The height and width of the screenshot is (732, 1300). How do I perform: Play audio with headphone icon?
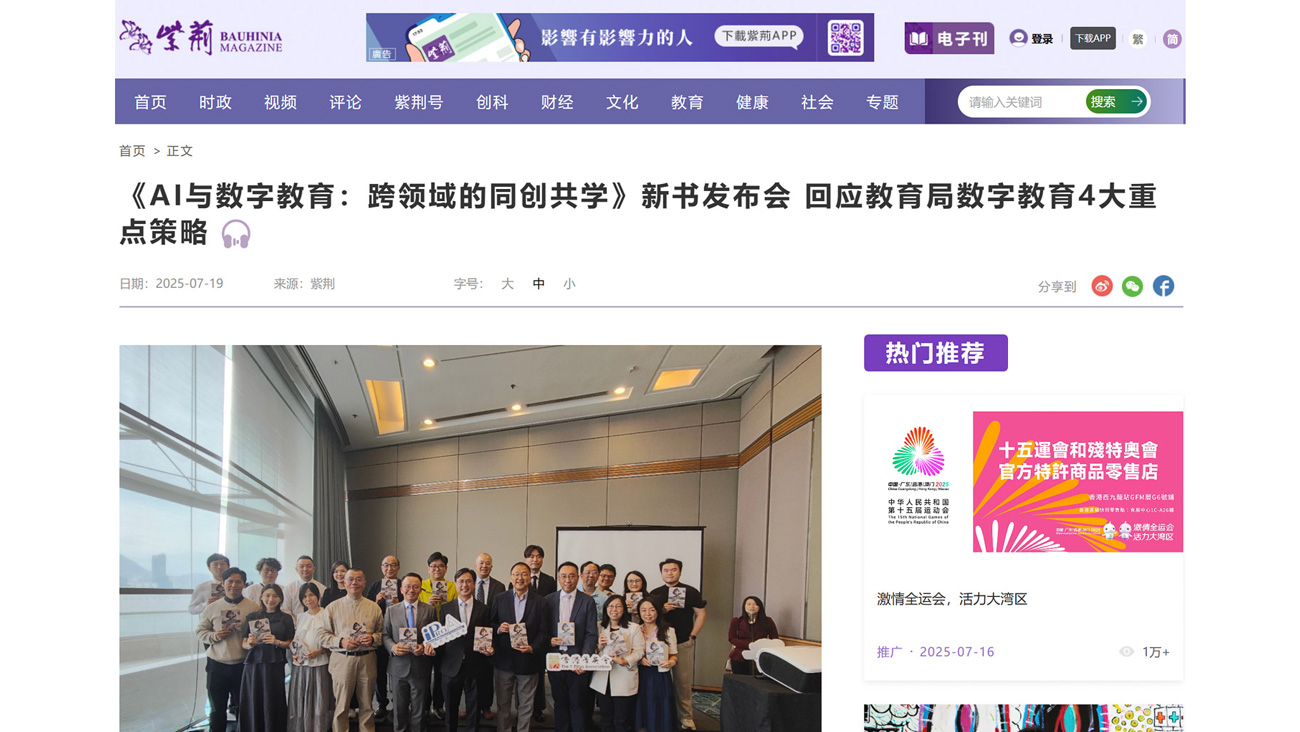[236, 234]
